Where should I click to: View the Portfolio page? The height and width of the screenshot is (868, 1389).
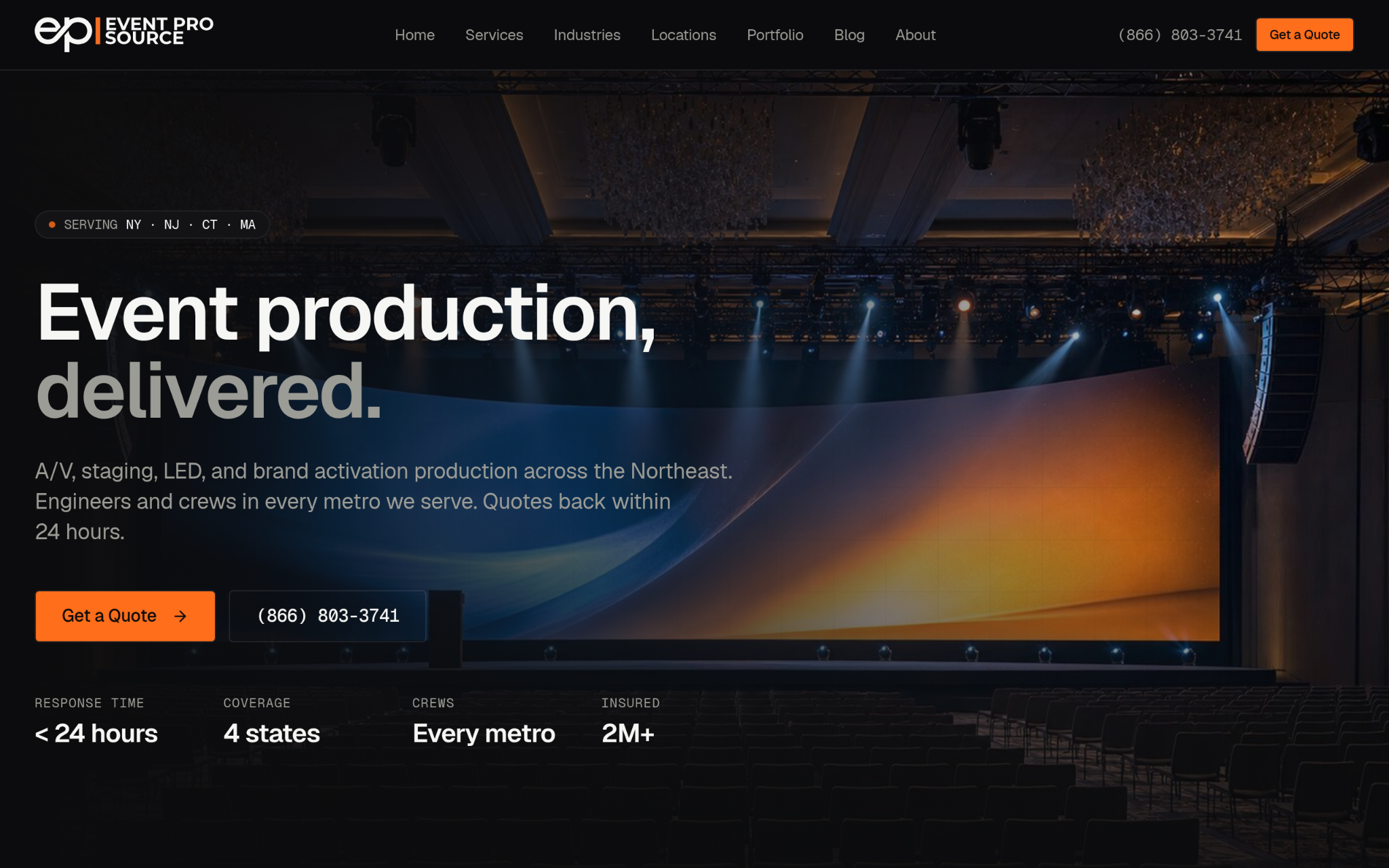pyautogui.click(x=775, y=35)
